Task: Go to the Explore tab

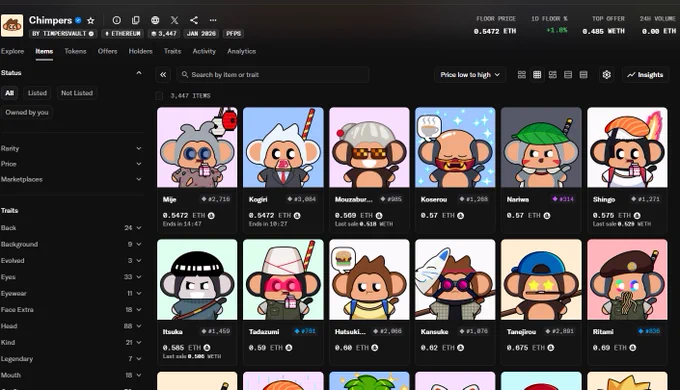Action: click(x=13, y=51)
